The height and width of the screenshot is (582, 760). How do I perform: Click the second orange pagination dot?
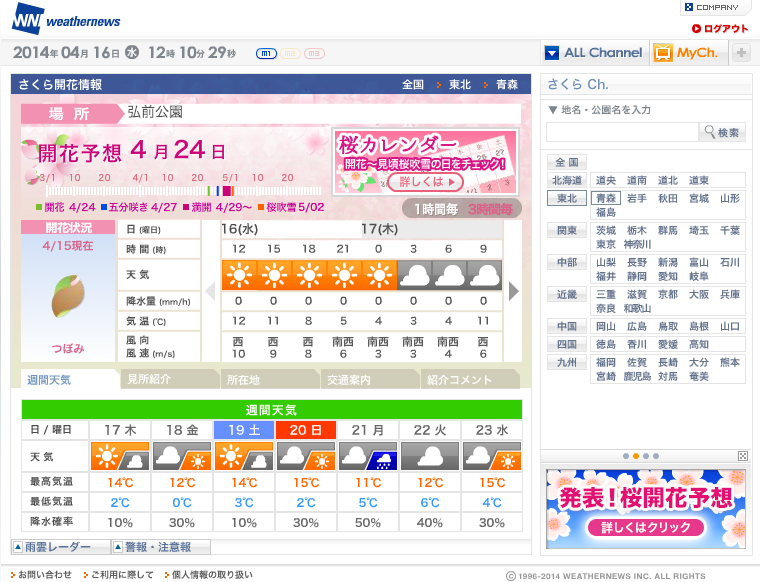click(636, 456)
